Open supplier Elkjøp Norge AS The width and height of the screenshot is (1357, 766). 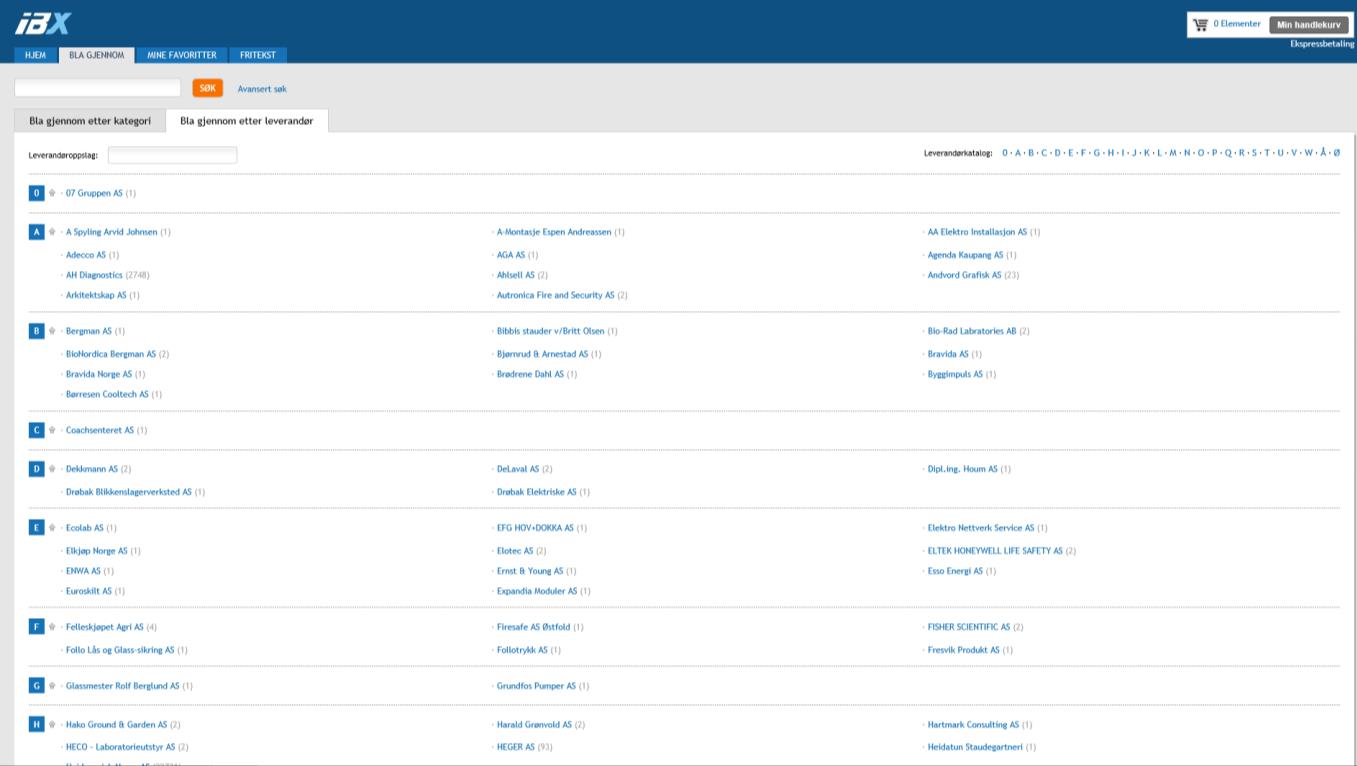point(97,551)
